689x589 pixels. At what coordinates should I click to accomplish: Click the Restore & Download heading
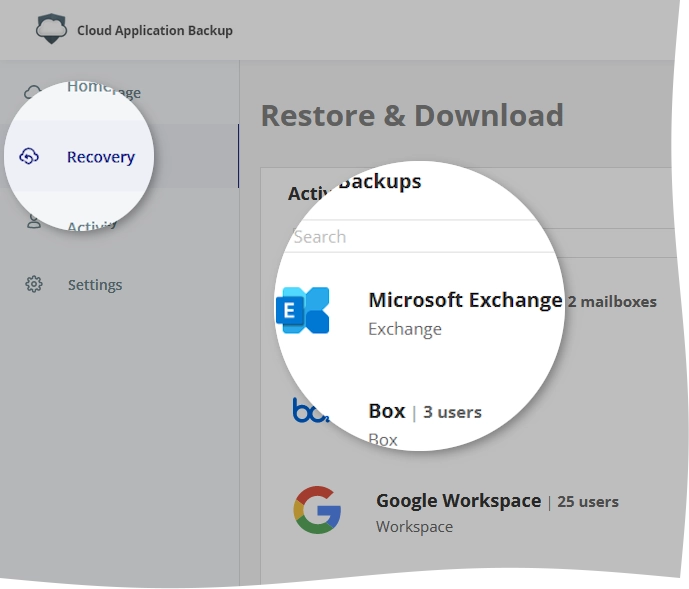coord(412,116)
